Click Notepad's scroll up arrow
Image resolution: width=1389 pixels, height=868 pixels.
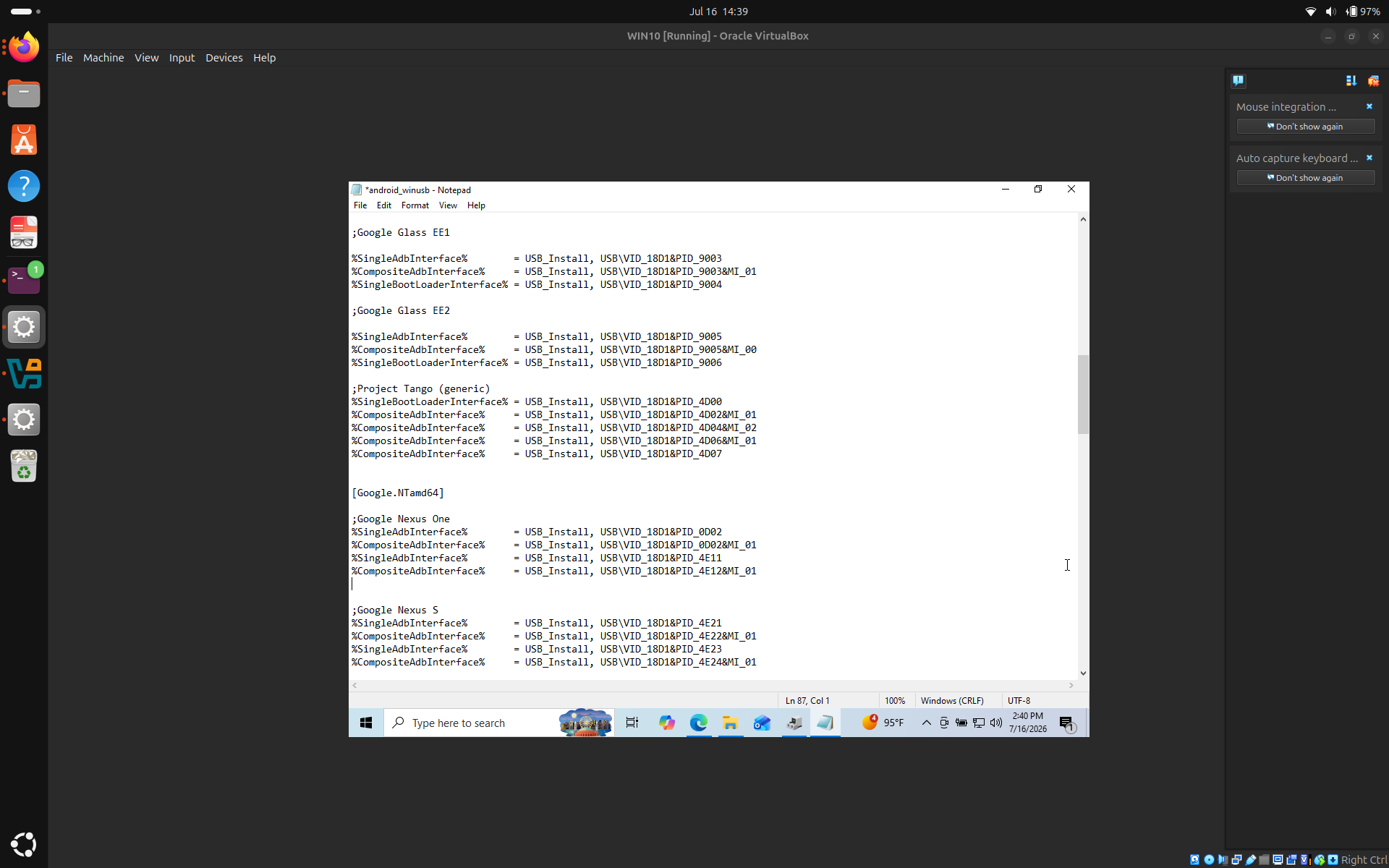[x=1083, y=219]
